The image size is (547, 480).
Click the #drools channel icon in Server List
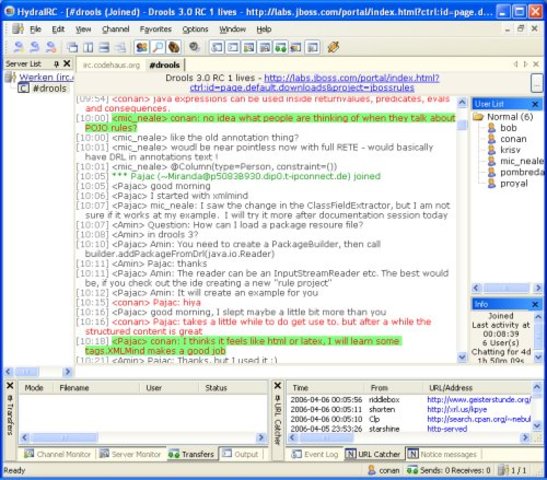point(23,88)
